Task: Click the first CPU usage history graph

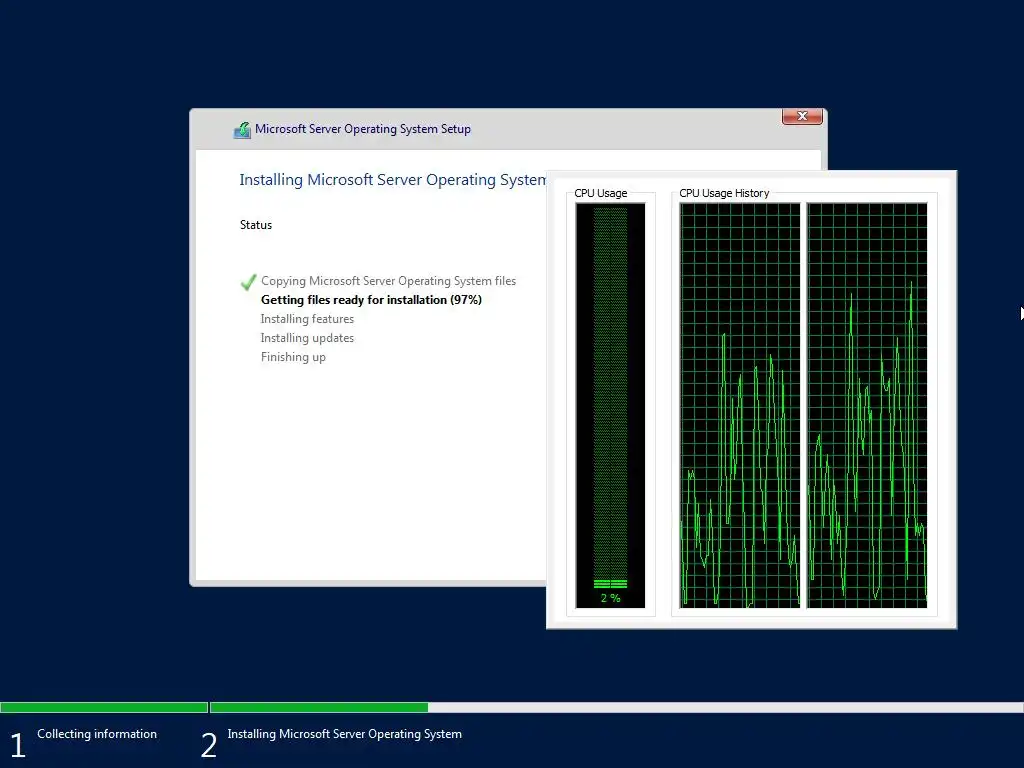Action: 739,406
